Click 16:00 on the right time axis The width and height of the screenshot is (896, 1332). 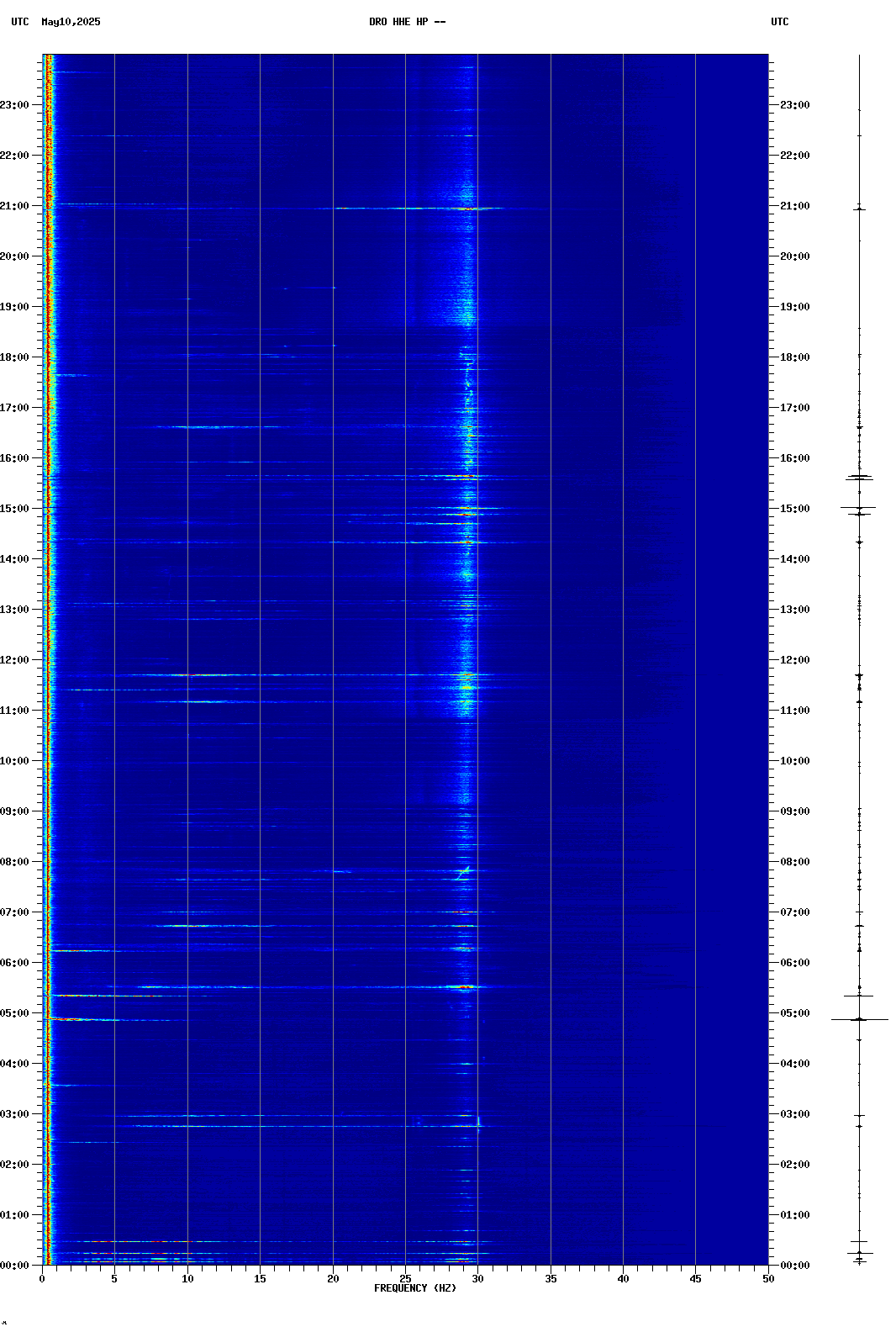tap(795, 458)
